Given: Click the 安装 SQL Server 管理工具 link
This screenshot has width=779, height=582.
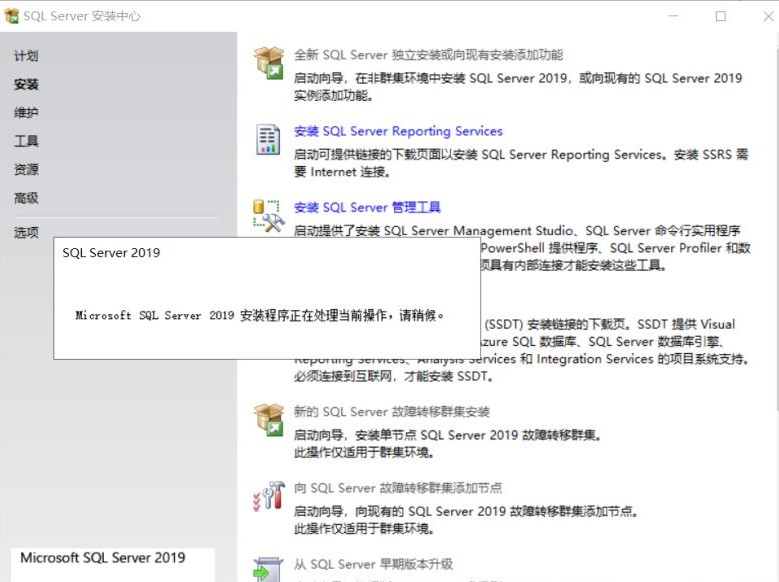Looking at the screenshot, I should point(367,207).
